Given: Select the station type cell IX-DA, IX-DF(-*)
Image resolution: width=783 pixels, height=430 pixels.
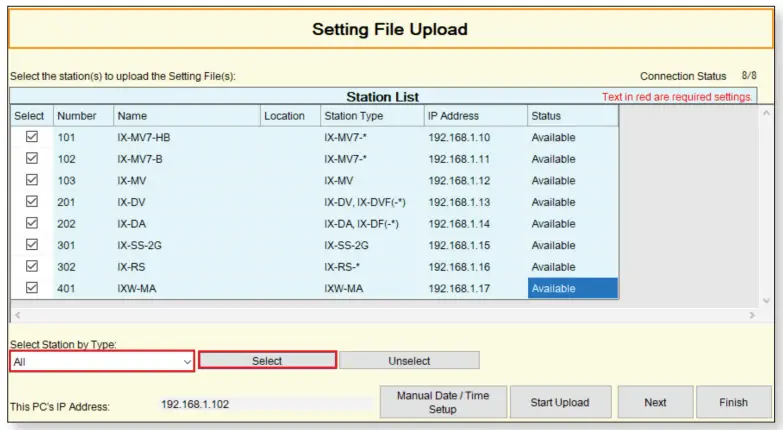Looking at the screenshot, I should click(x=372, y=223).
